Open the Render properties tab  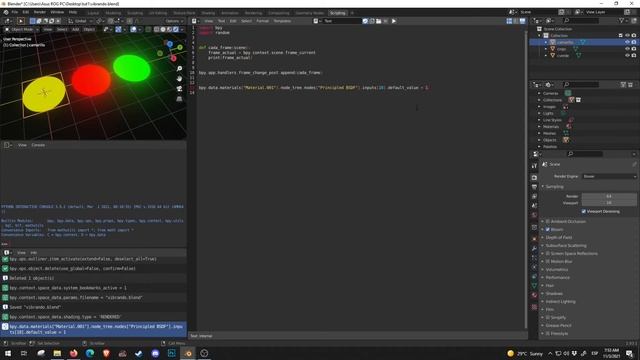point(534,178)
